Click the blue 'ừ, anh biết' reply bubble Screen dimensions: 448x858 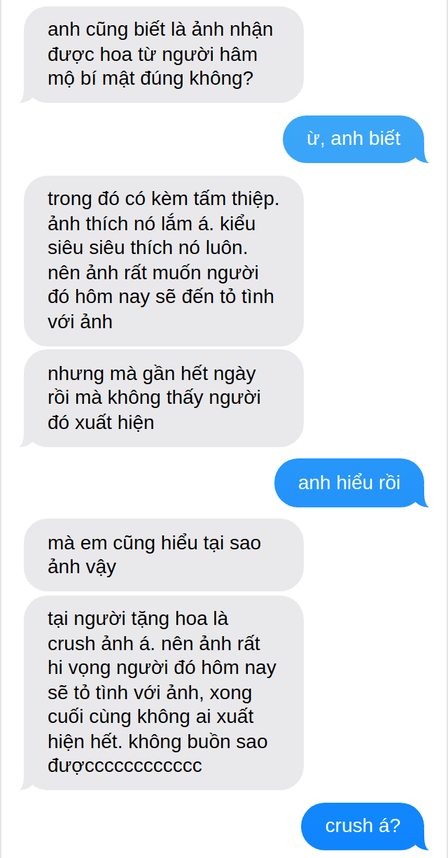pos(353,139)
